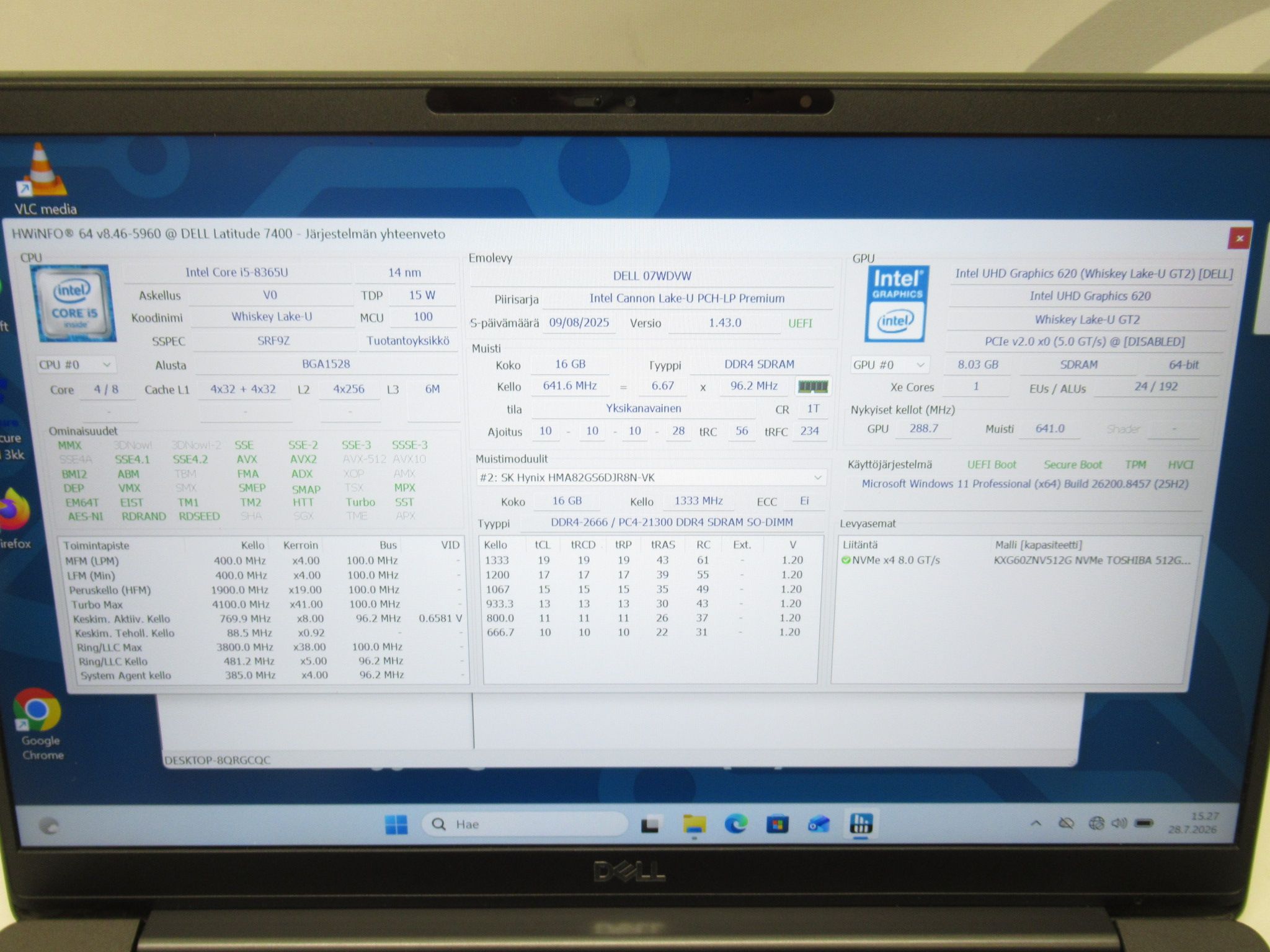Click the SSE4.1 feature flag
This screenshot has height=952, width=1270.
tap(132, 459)
